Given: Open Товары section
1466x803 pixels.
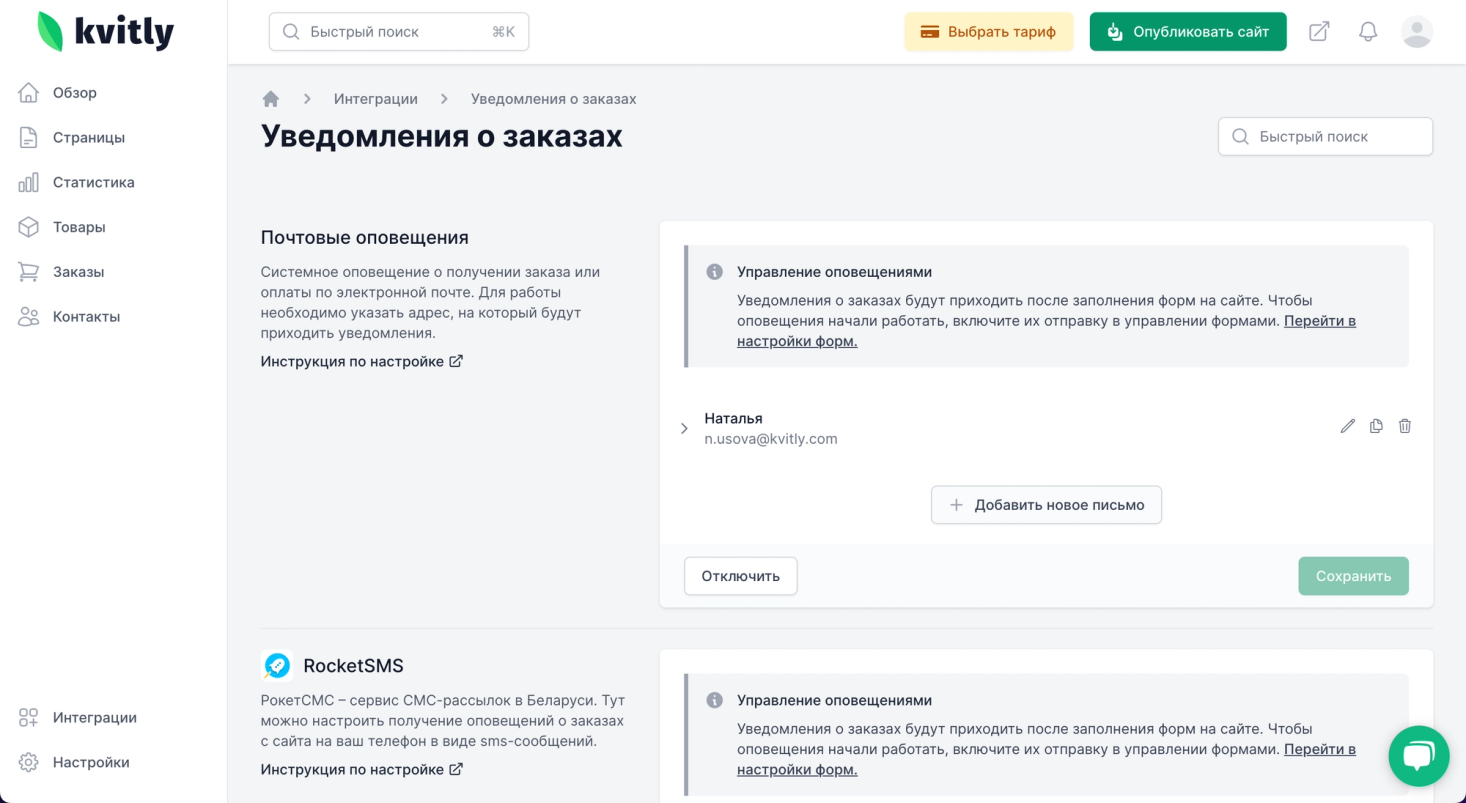Looking at the screenshot, I should click(x=79, y=227).
